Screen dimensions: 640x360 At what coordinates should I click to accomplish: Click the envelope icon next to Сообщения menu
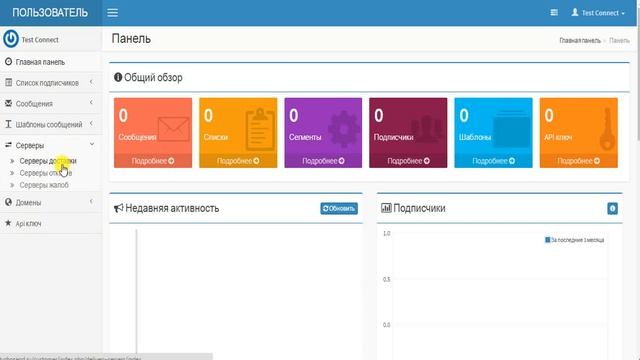8,103
